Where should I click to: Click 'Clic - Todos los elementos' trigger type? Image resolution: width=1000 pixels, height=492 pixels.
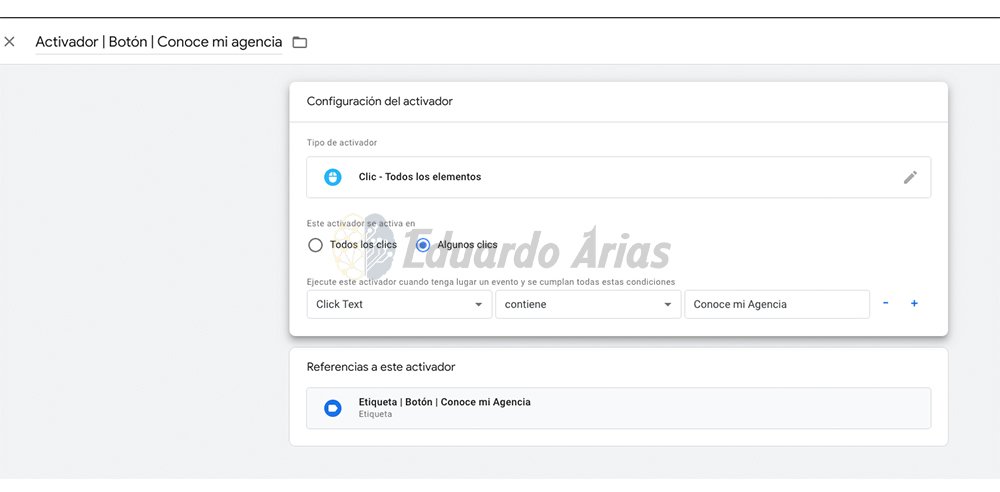point(420,177)
